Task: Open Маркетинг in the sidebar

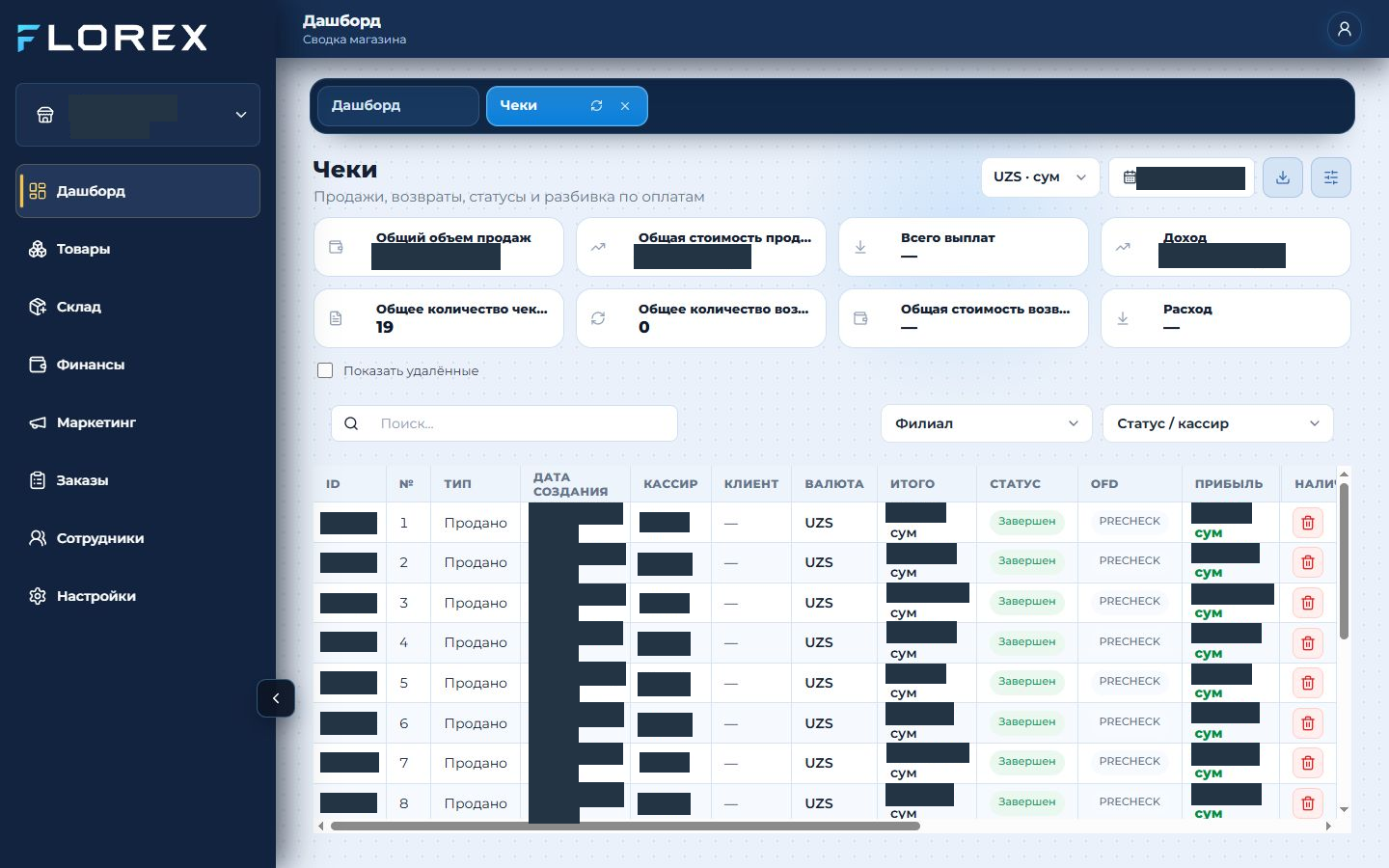Action: tap(138, 422)
